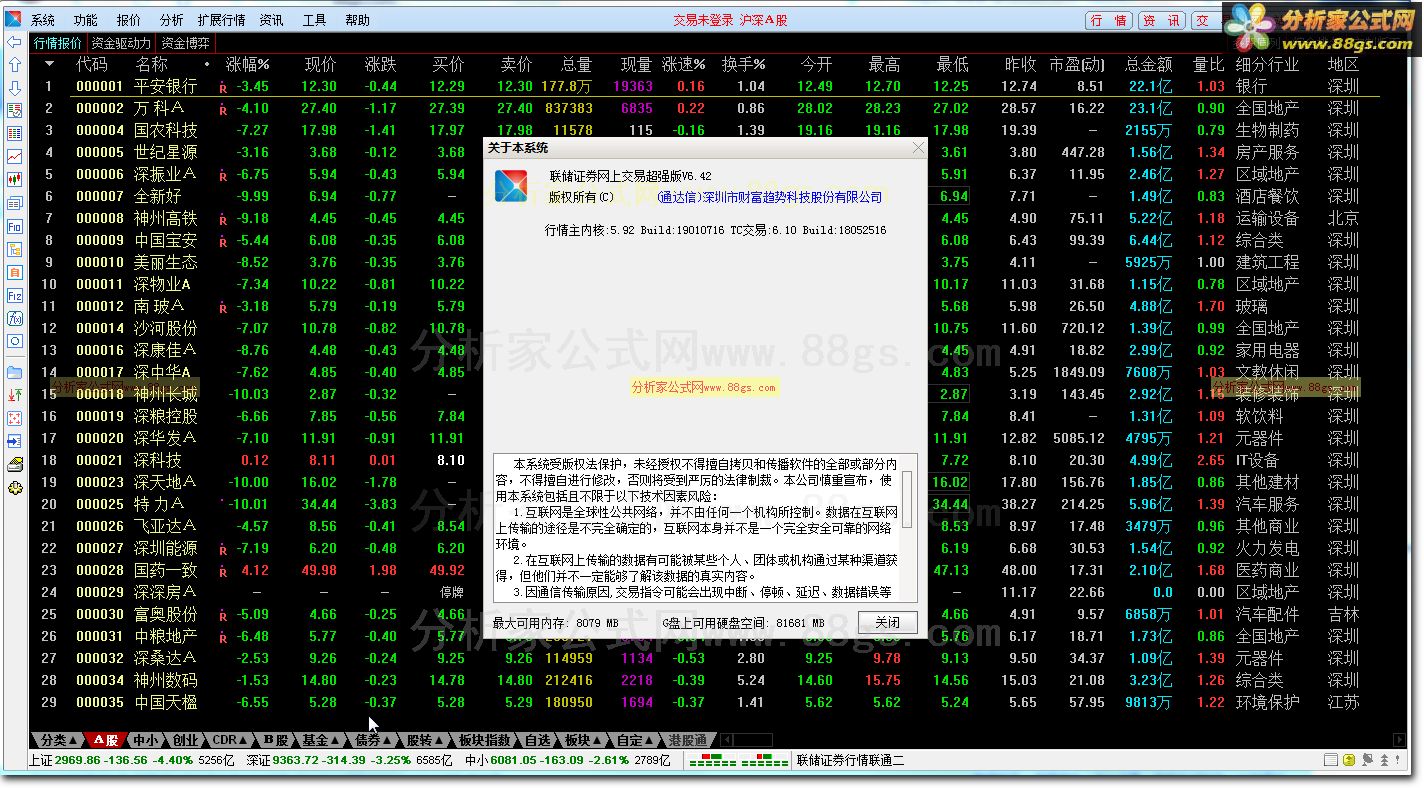This screenshot has width=1424, height=788.
Task: Select the 创业 bottom tab
Action: pyautogui.click(x=185, y=740)
